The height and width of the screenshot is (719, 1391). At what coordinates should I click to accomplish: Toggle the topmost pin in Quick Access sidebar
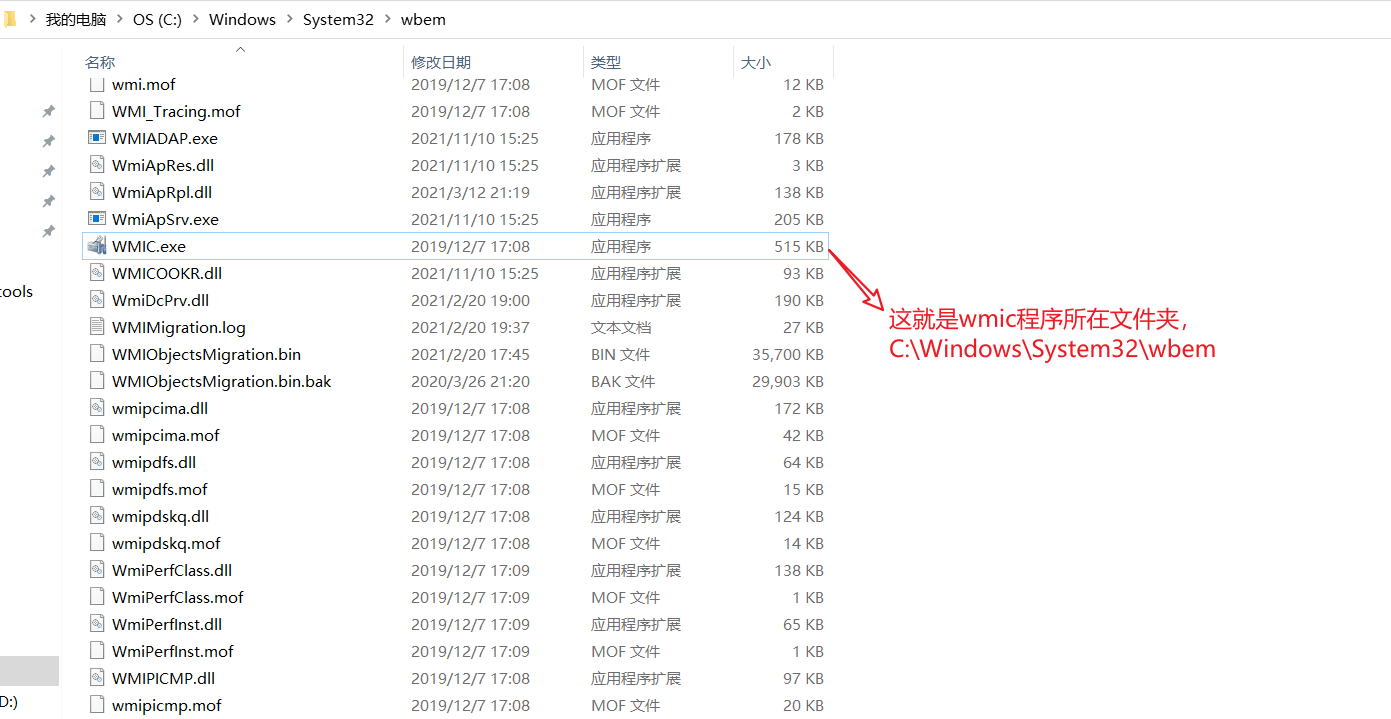(48, 111)
